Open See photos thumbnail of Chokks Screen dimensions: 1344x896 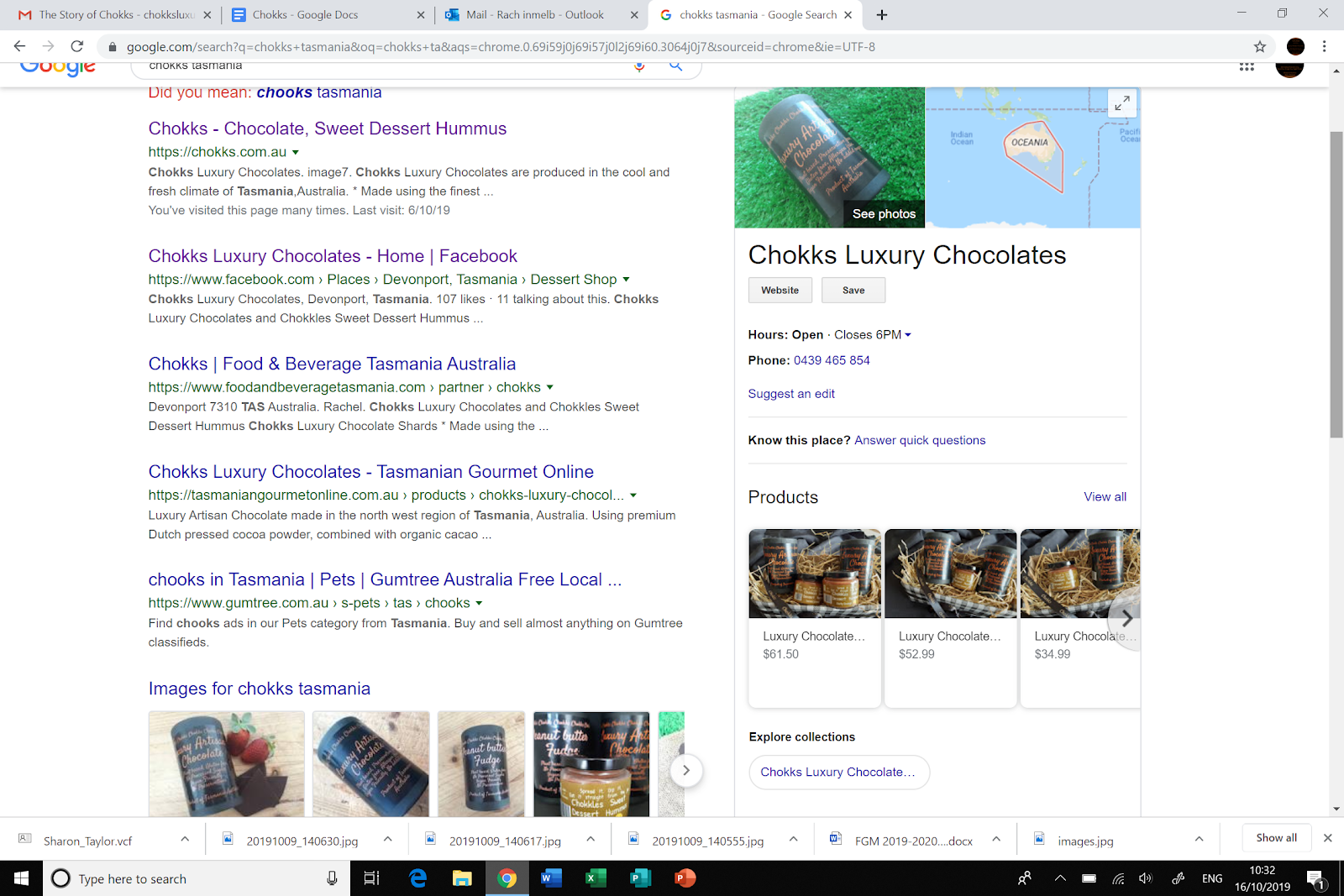point(830,157)
